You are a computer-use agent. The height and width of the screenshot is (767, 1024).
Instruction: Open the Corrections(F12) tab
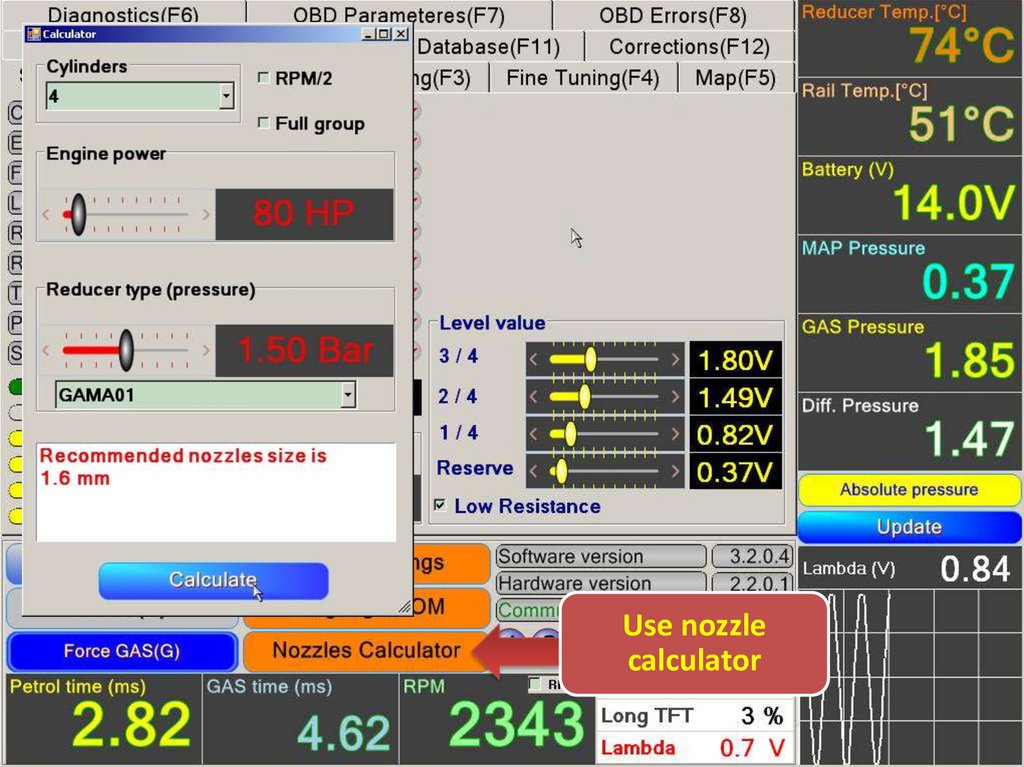click(x=689, y=46)
